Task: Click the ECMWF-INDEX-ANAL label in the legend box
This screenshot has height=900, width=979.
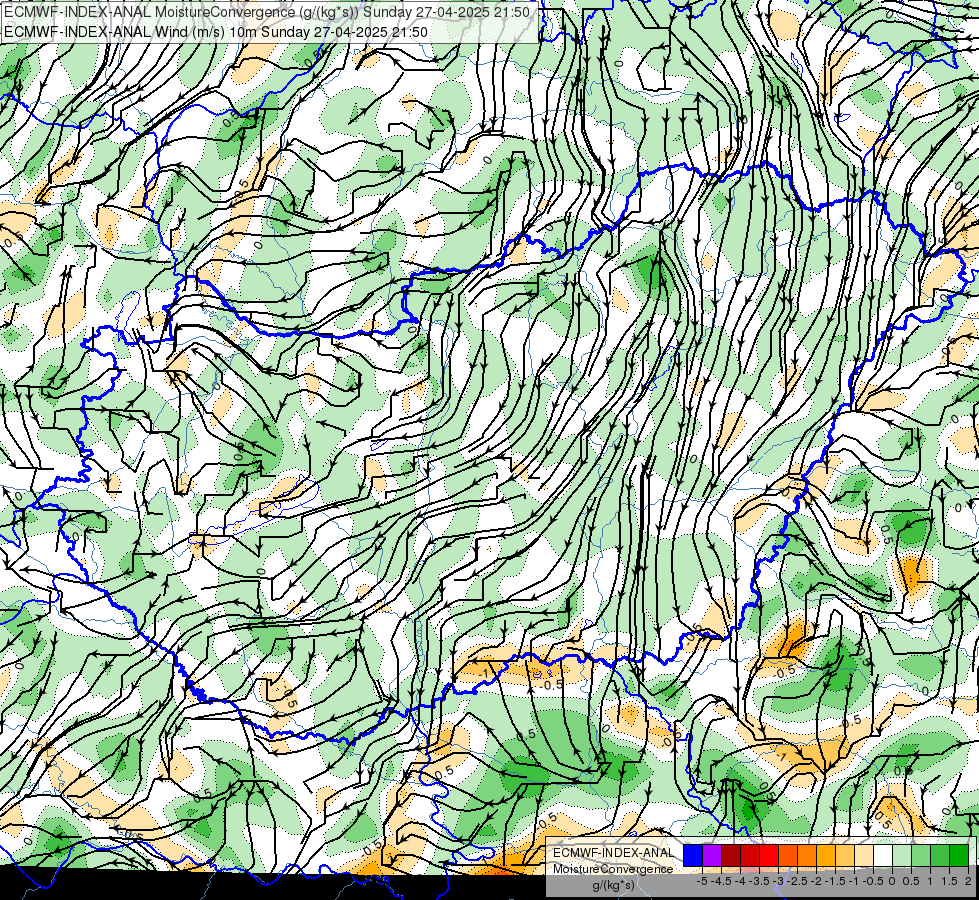Action: pos(613,853)
